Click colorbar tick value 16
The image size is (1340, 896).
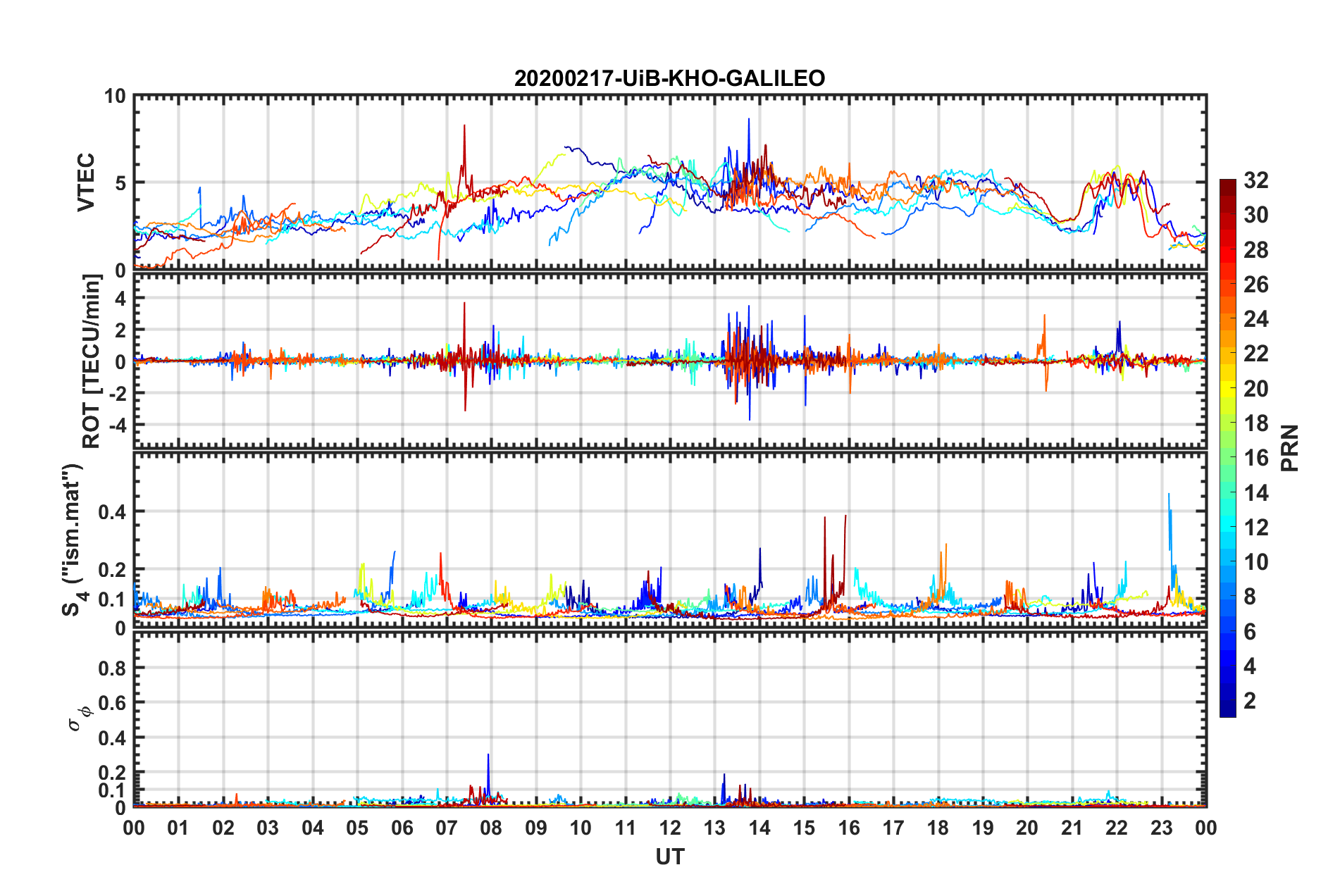pyautogui.click(x=1255, y=458)
